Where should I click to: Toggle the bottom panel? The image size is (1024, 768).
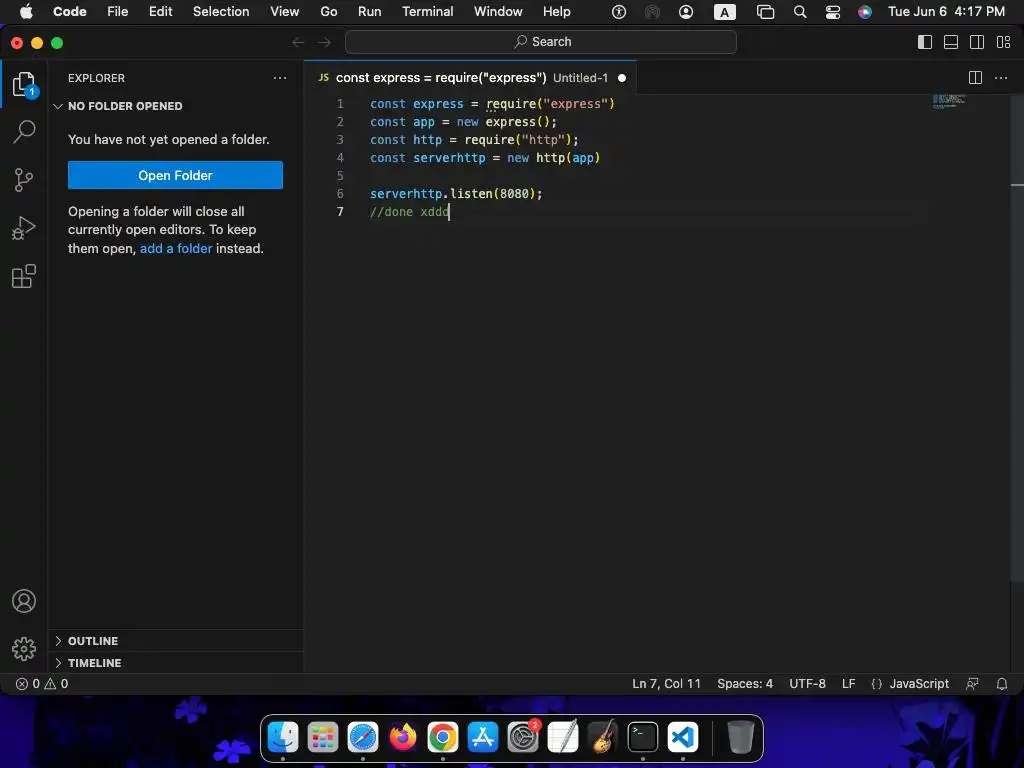[951, 42]
